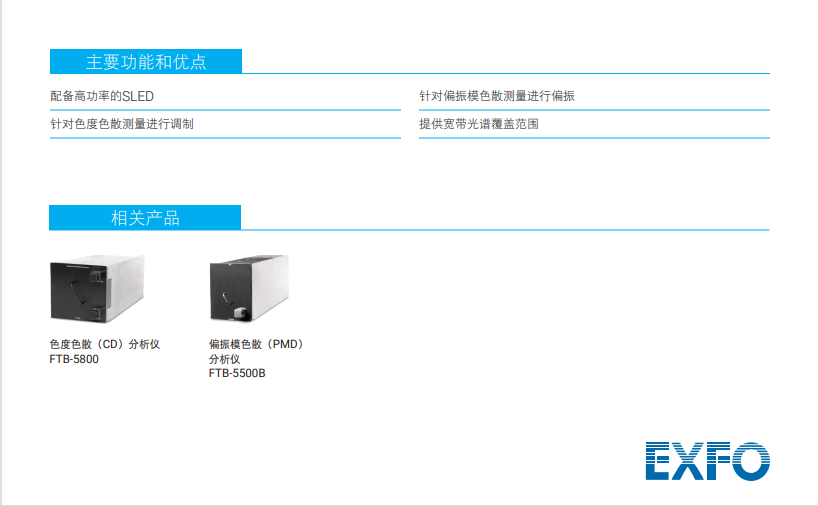Screen dimensions: 818x506
Task: Click the FTB-5500B model number
Action: 237,373
